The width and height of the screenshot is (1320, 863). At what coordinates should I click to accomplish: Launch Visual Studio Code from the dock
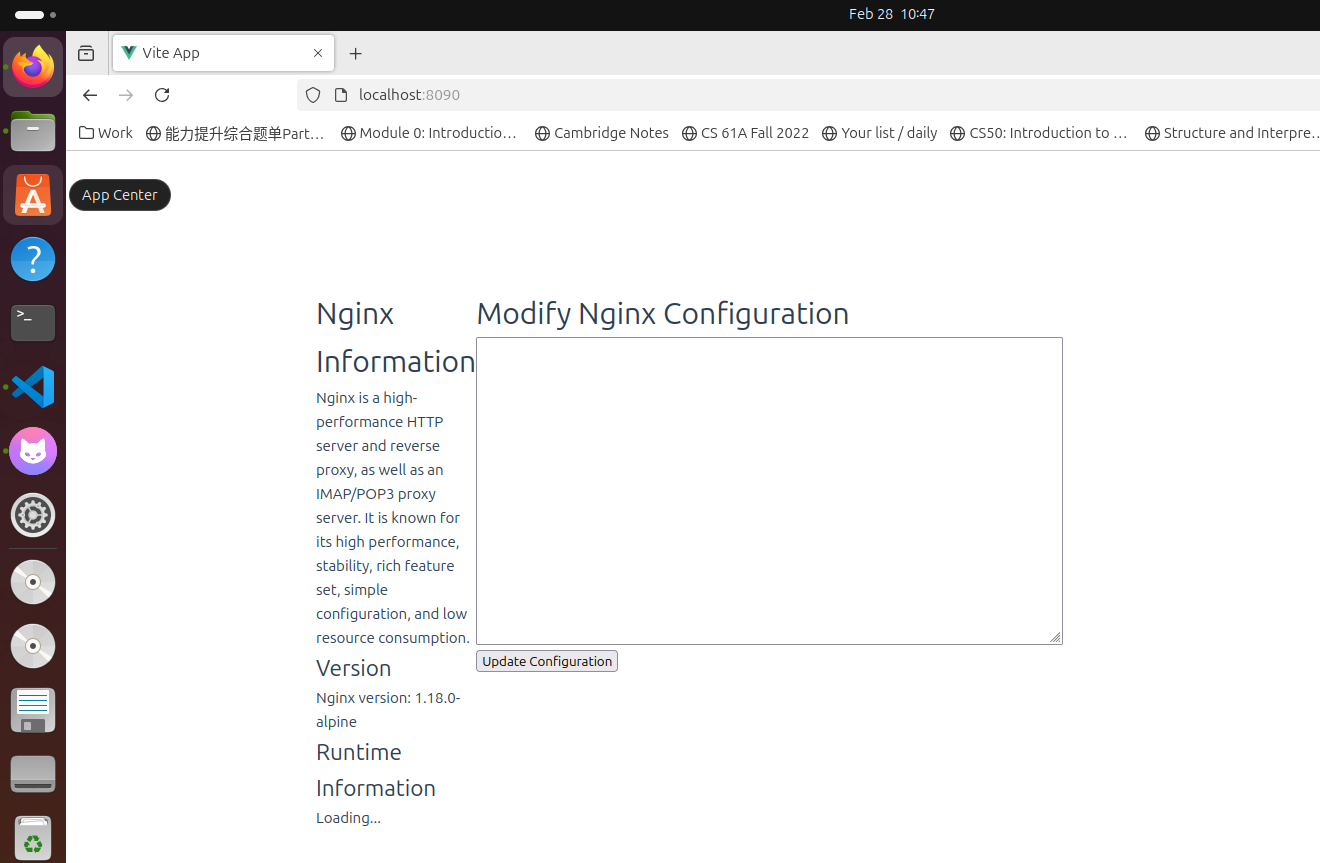pos(33,387)
